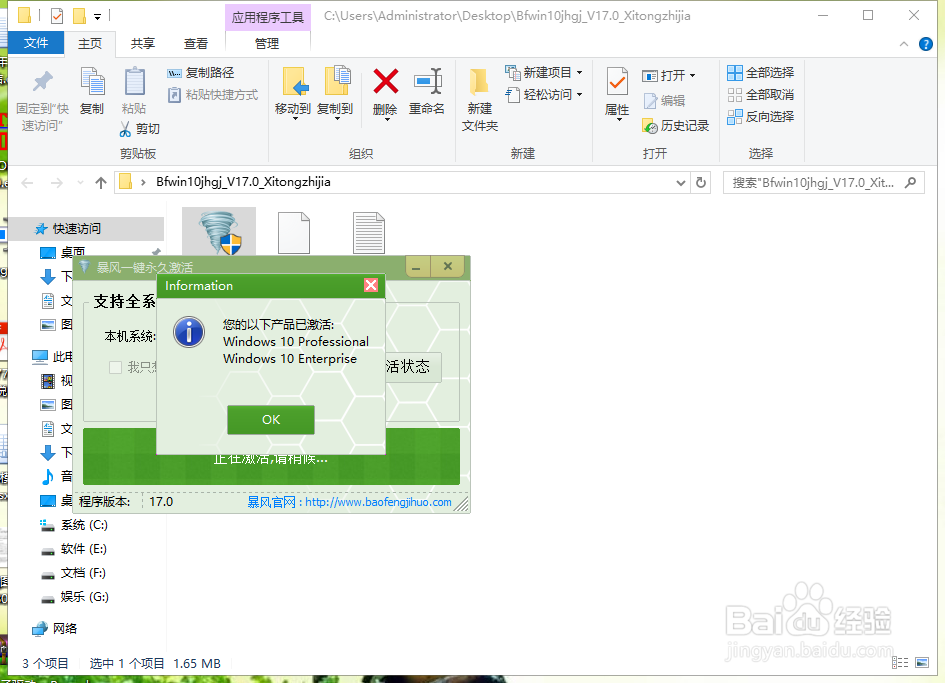
Task: Click the Copy icon in clipboard group
Action: coord(92,92)
